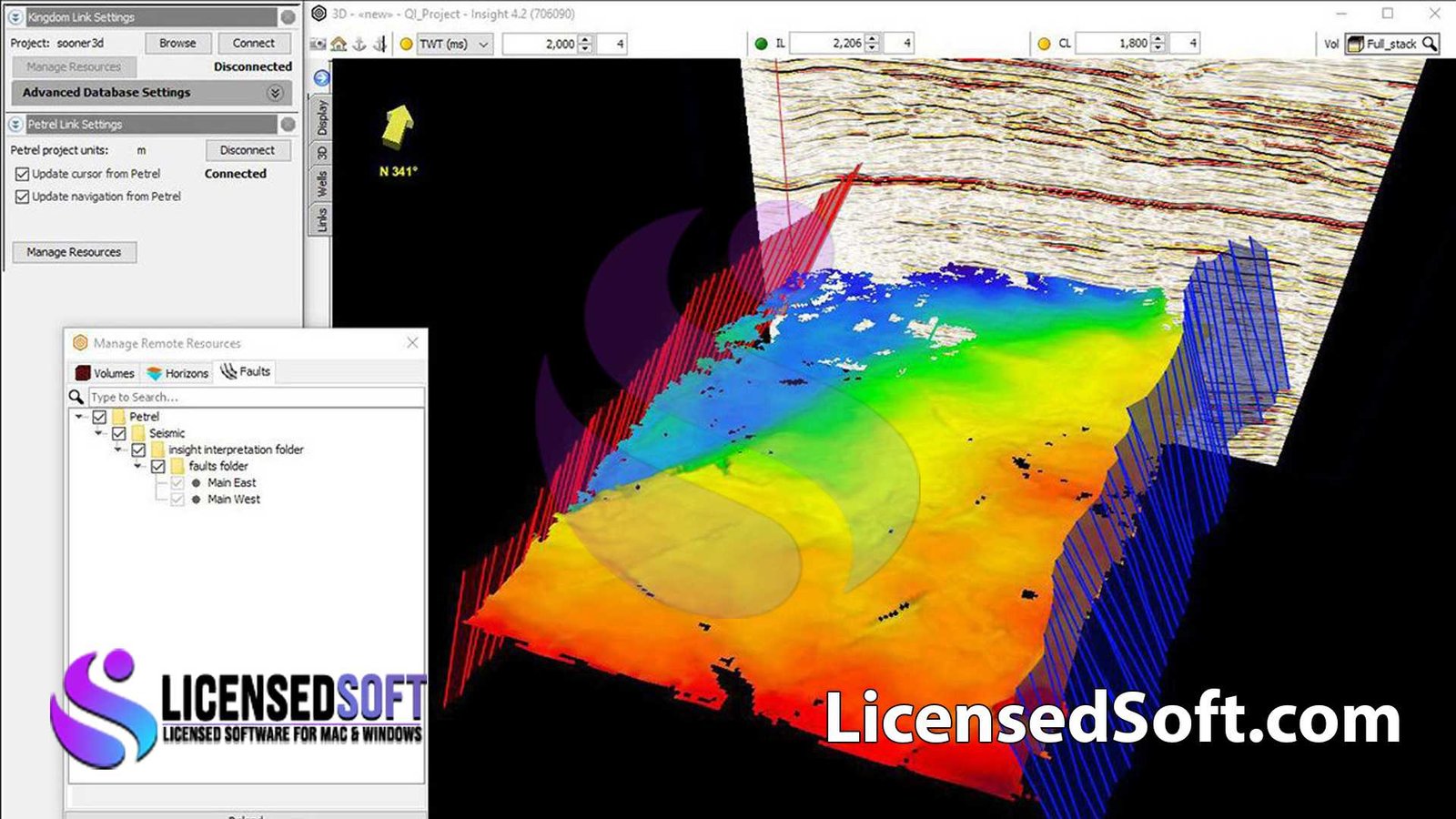1456x819 pixels.
Task: Click the TWT value spinner arrows
Action: pyautogui.click(x=585, y=44)
